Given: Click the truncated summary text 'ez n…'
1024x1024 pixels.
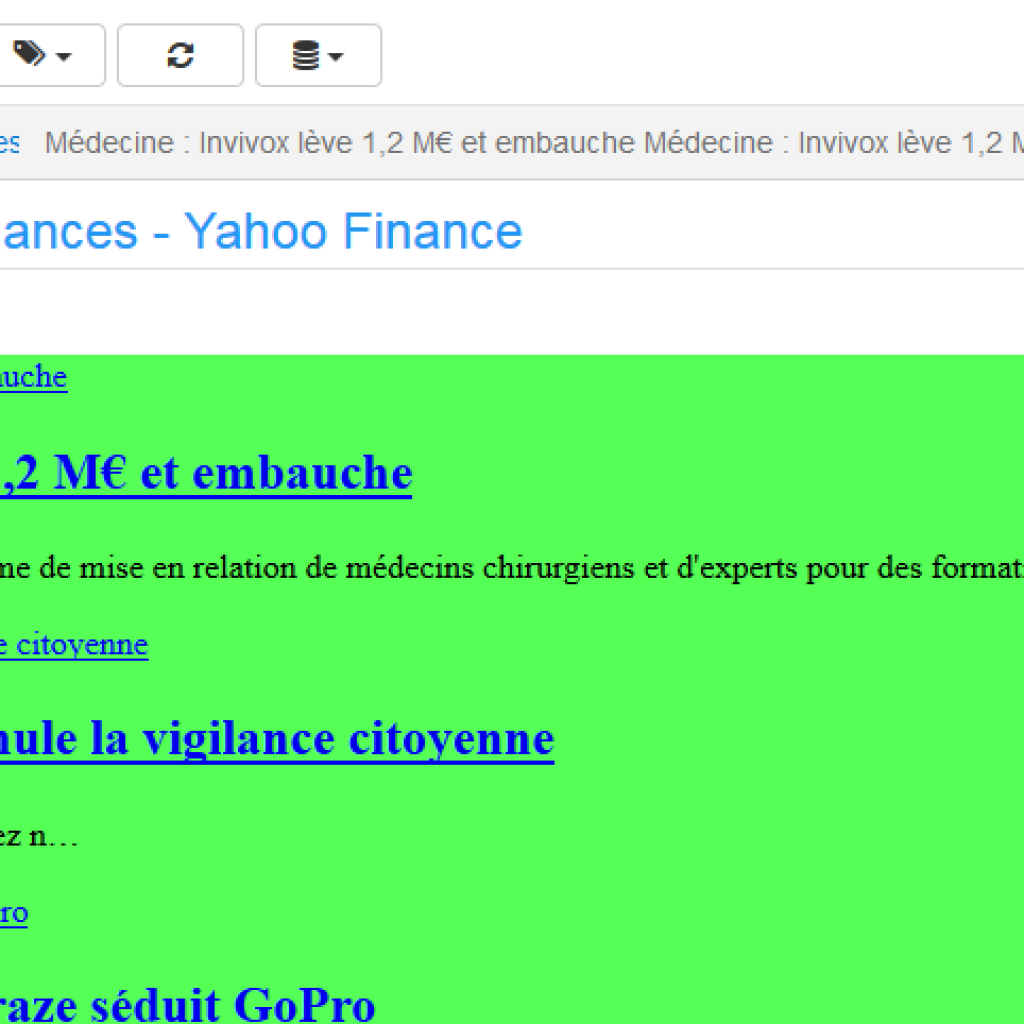Looking at the screenshot, I should [x=39, y=836].
